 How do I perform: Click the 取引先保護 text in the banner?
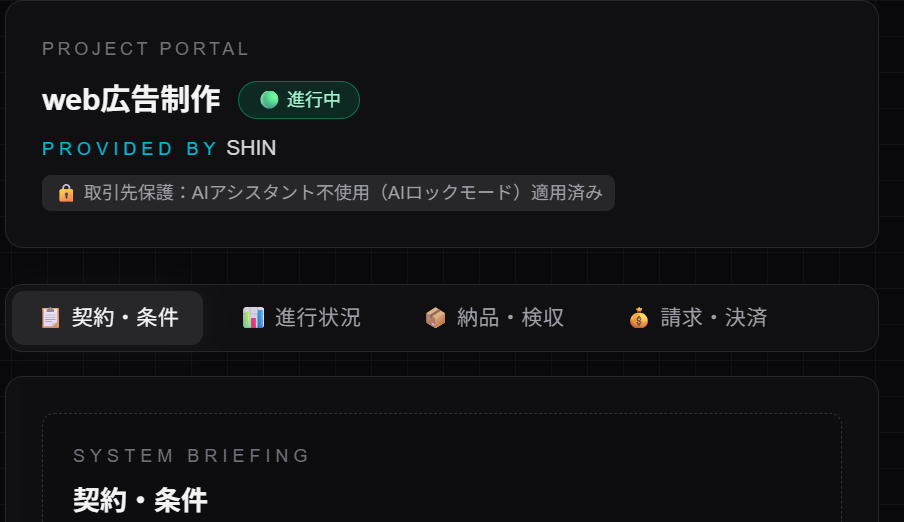(x=129, y=193)
